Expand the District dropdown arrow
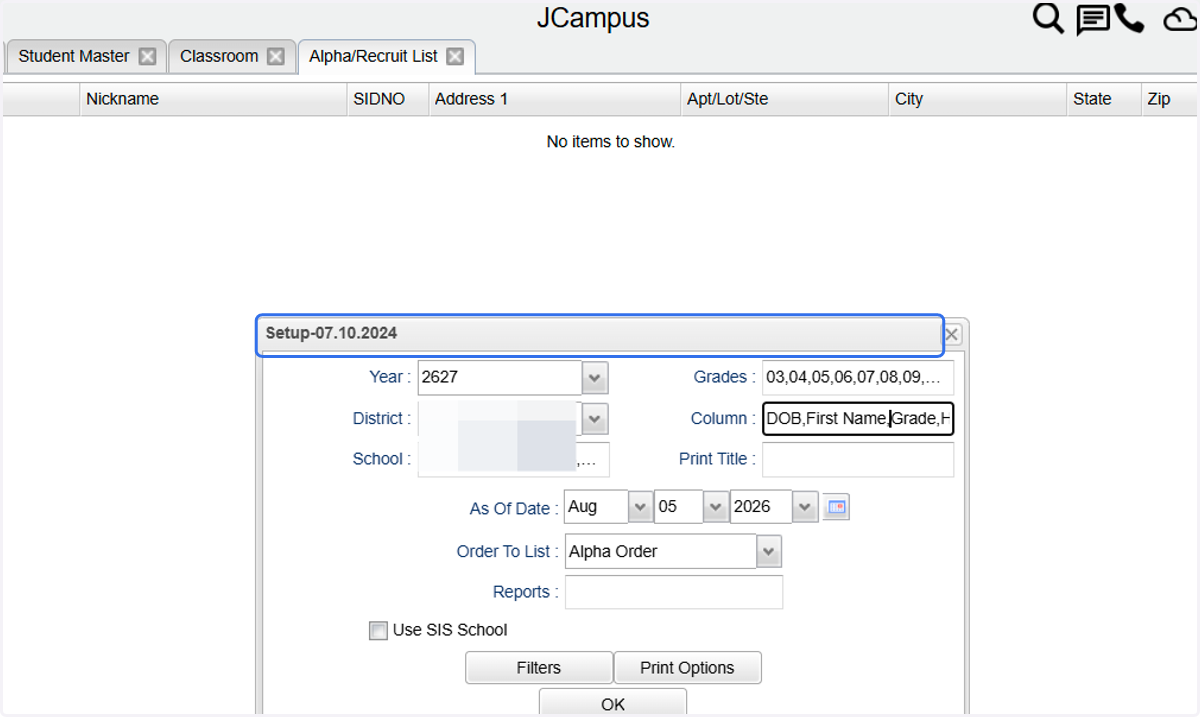Image resolution: width=1200 pixels, height=717 pixels. (x=595, y=418)
